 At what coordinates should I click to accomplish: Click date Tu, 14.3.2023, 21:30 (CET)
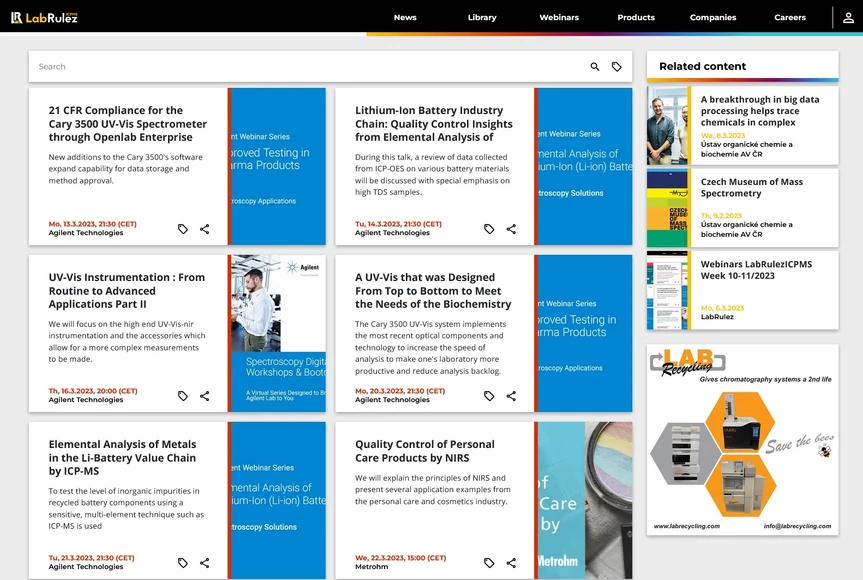point(398,224)
